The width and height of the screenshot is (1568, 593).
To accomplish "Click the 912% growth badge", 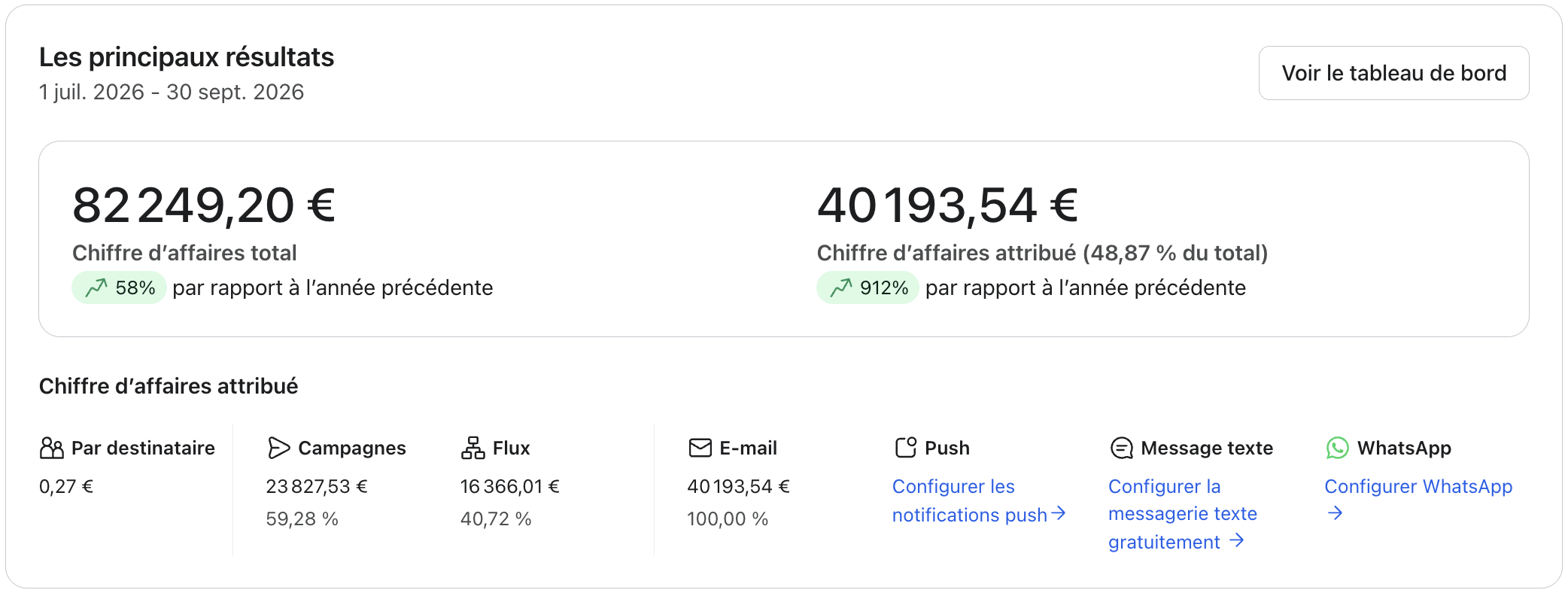I will click(868, 287).
